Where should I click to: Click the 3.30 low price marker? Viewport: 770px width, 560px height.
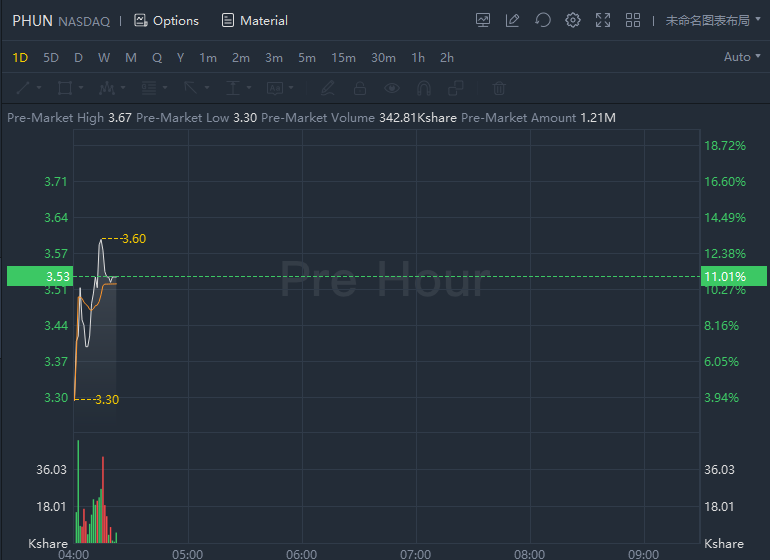[107, 399]
